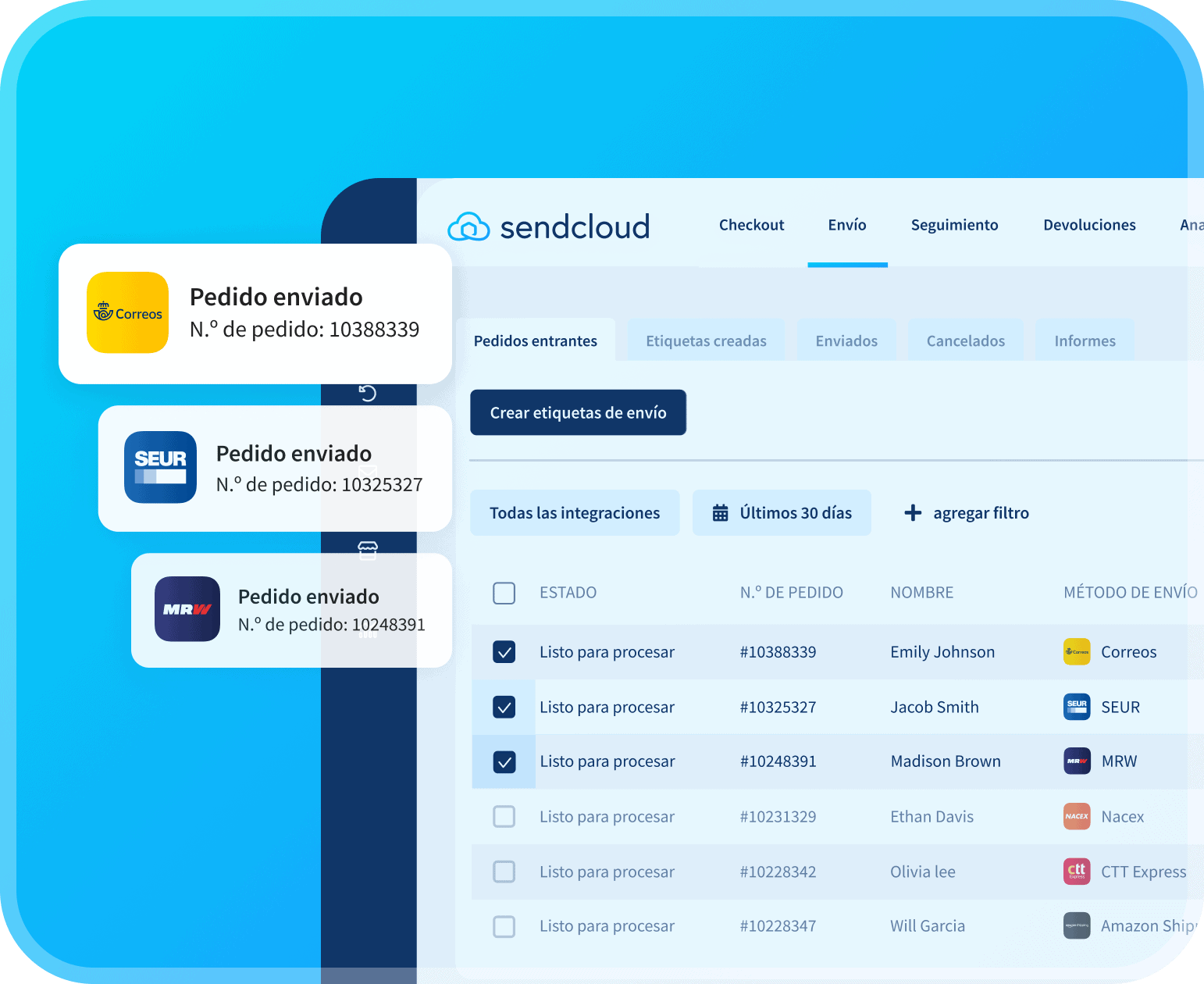Click the name Olivia lee
Image resolution: width=1204 pixels, height=984 pixels.
coord(923,872)
